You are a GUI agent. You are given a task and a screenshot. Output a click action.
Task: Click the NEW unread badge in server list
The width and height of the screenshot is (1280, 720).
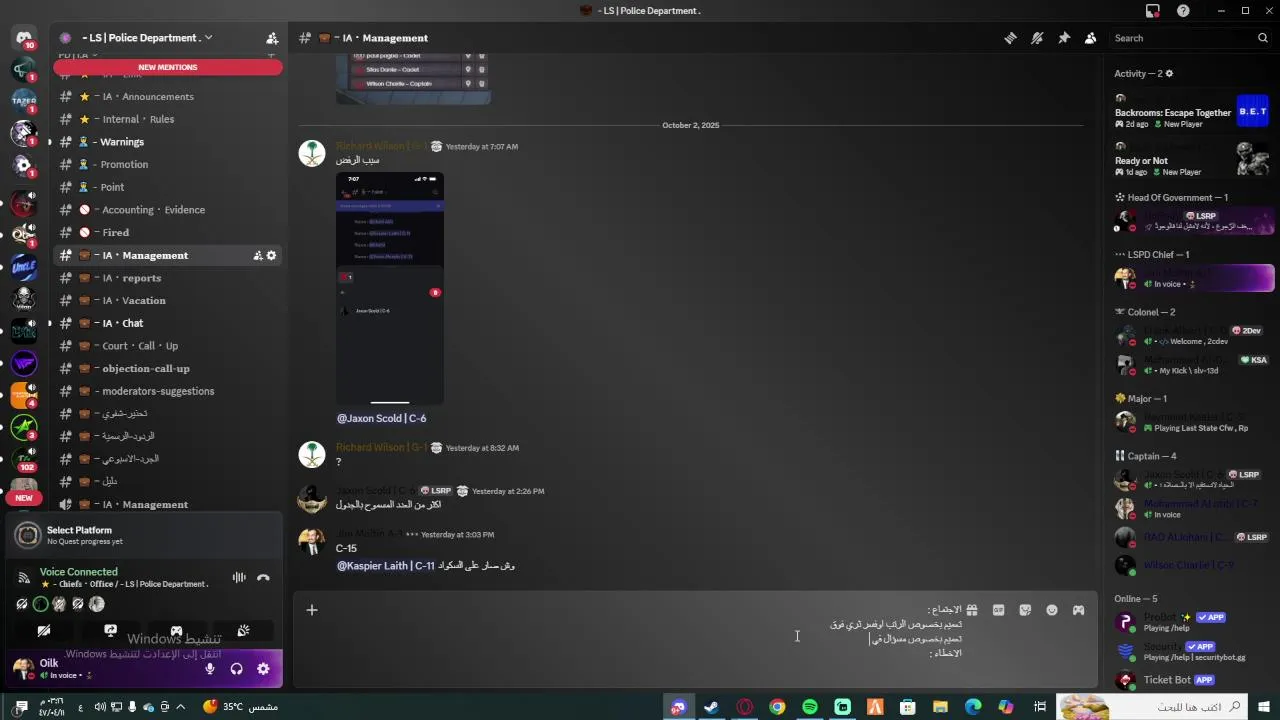tap(24, 497)
